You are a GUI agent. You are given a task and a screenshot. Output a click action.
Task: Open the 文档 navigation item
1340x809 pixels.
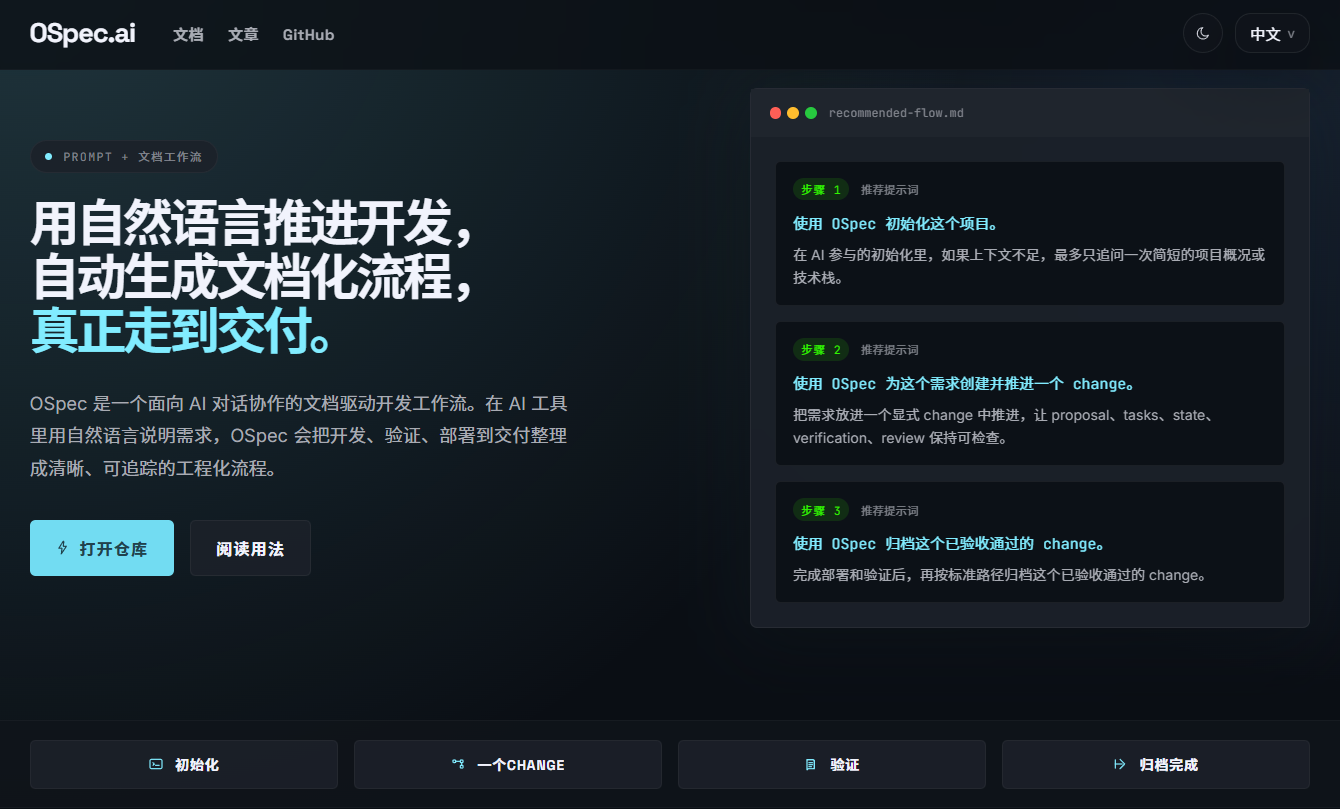[188, 34]
